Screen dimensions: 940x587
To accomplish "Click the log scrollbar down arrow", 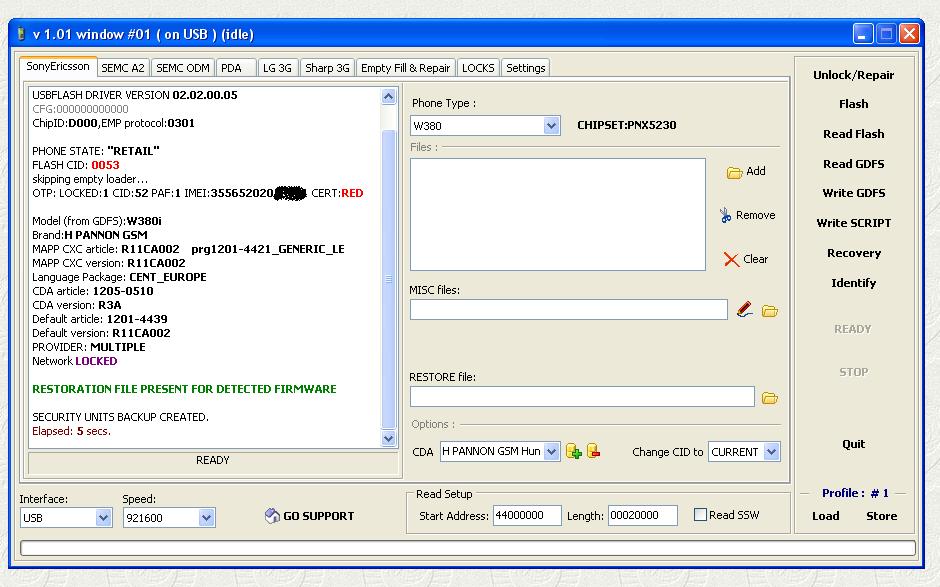I will (388, 438).
